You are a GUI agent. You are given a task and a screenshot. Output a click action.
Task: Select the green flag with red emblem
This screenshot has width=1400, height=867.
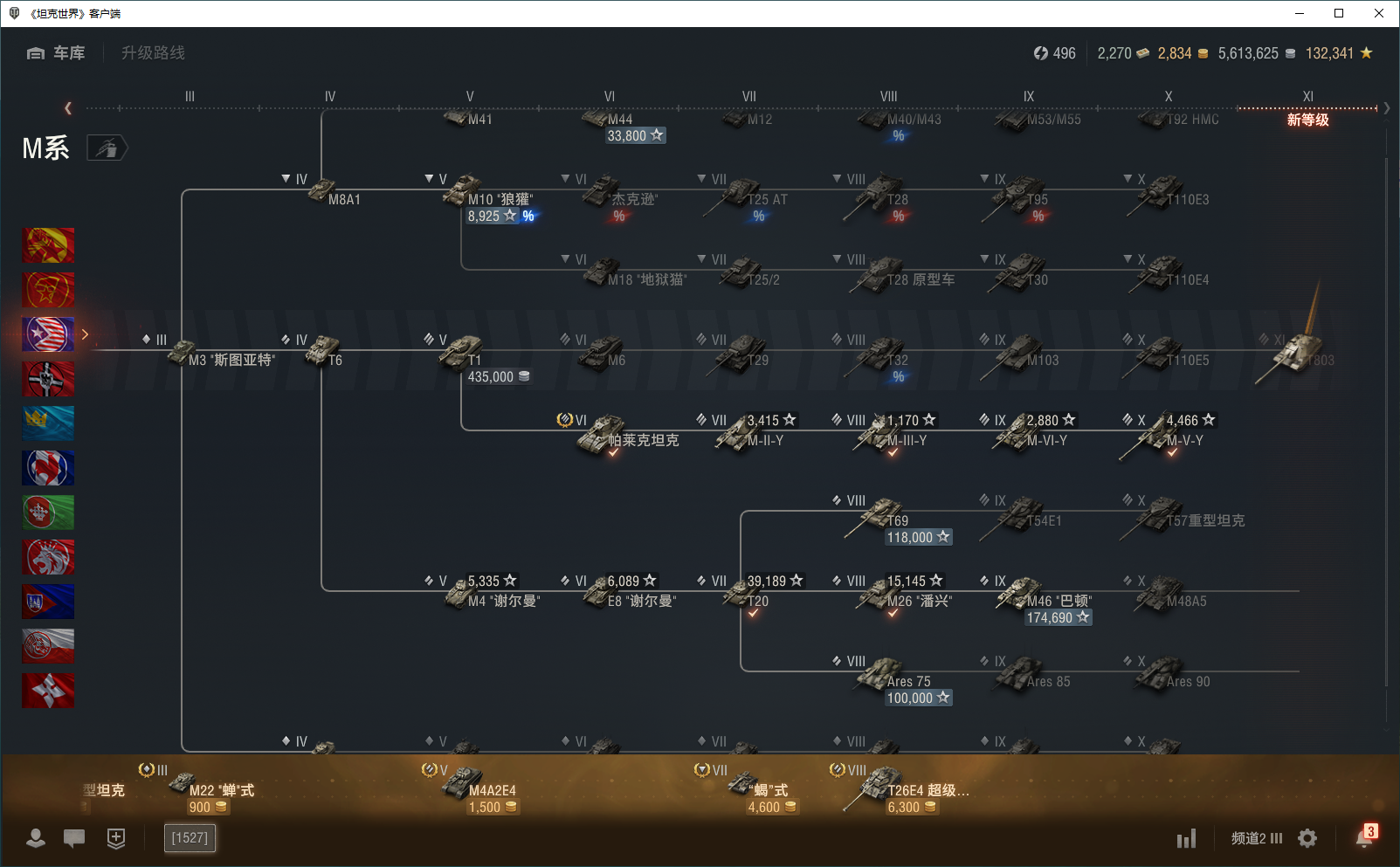48,513
